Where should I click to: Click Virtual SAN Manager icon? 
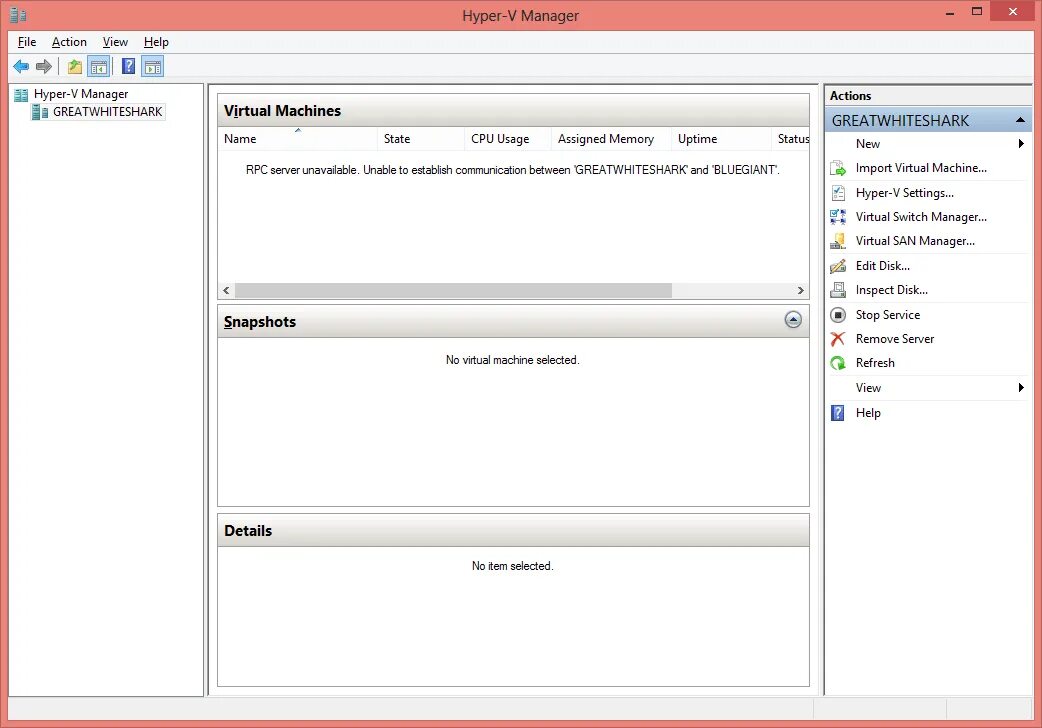[838, 241]
